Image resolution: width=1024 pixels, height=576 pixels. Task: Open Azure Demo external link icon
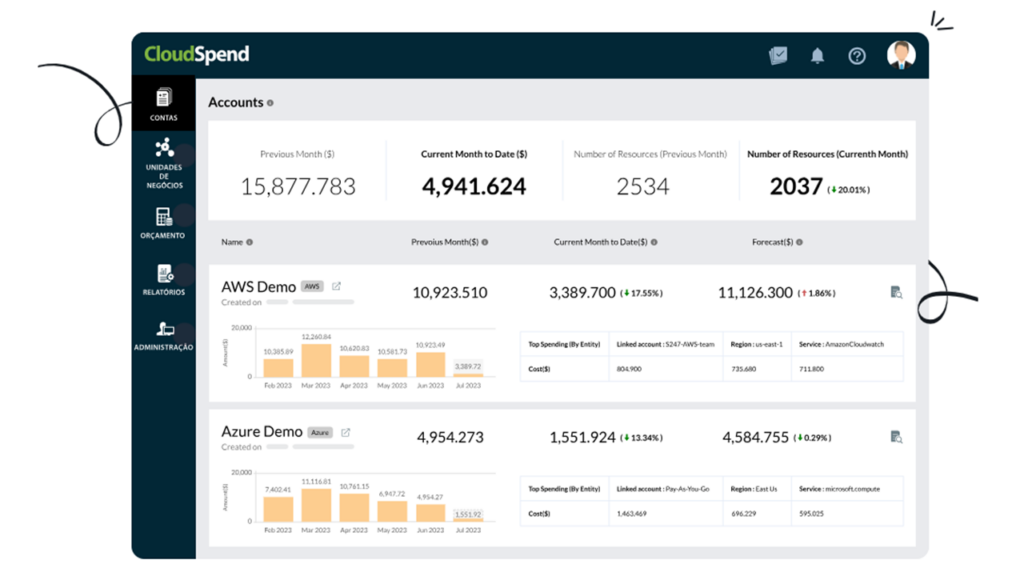(x=345, y=432)
